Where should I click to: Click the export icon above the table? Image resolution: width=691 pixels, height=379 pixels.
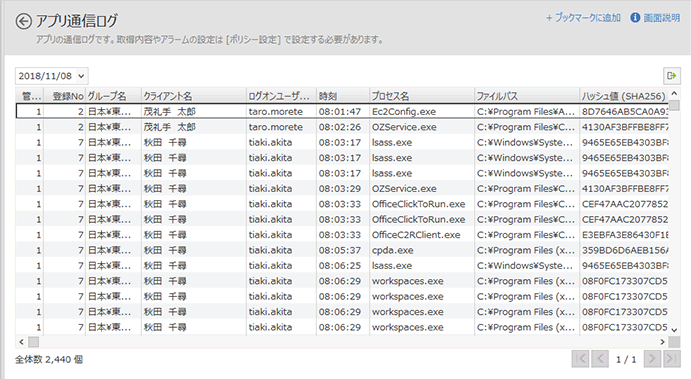tap(672, 76)
